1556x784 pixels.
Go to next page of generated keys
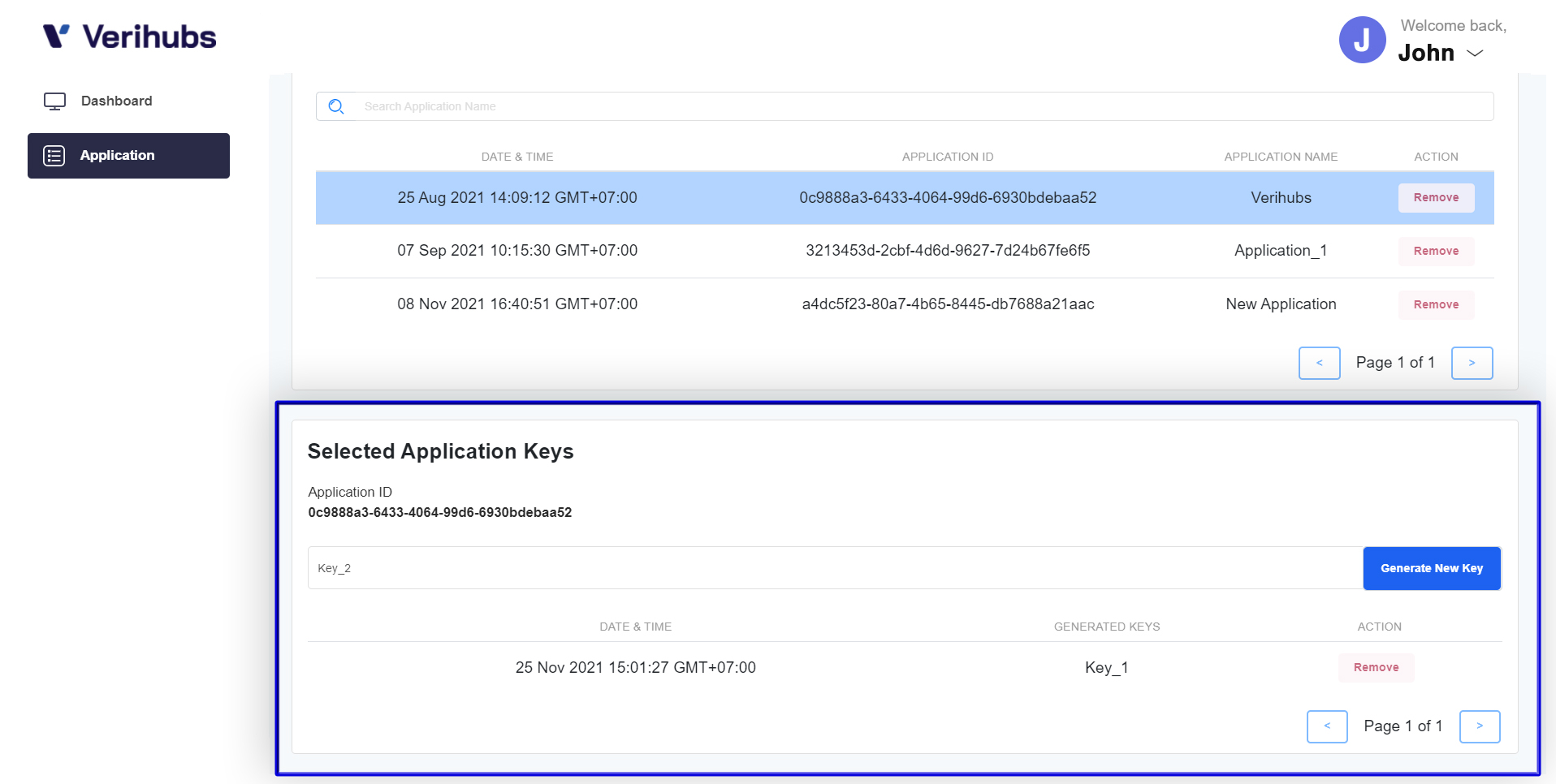tap(1480, 726)
